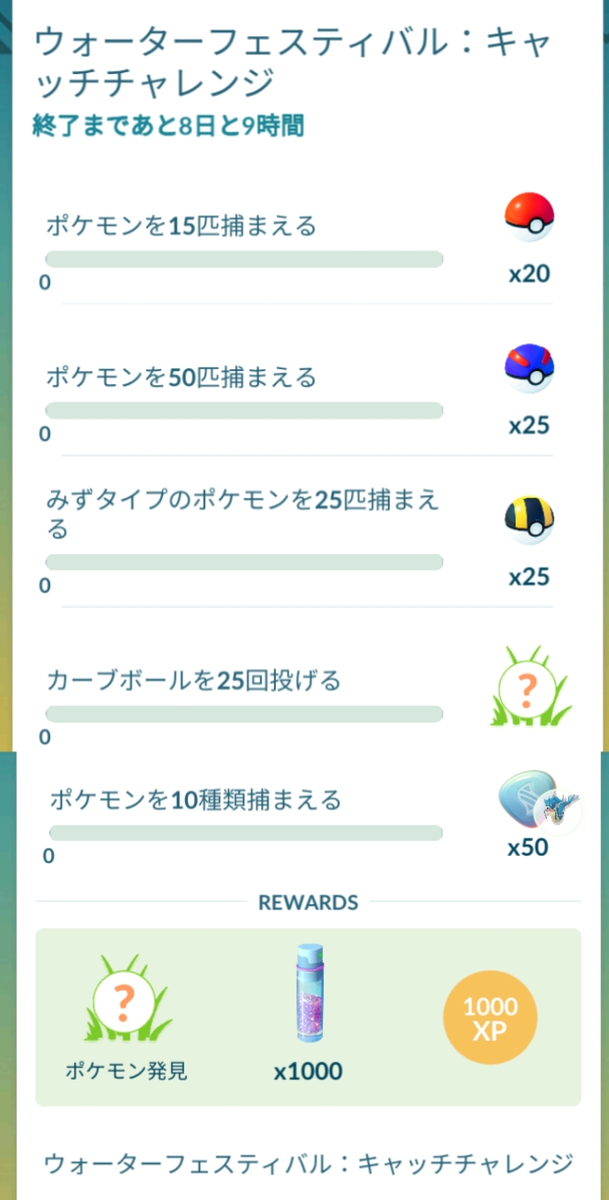This screenshot has width=609, height=1200.
Task: Tap the Poké Ball x20 reward icon
Action: click(x=528, y=218)
